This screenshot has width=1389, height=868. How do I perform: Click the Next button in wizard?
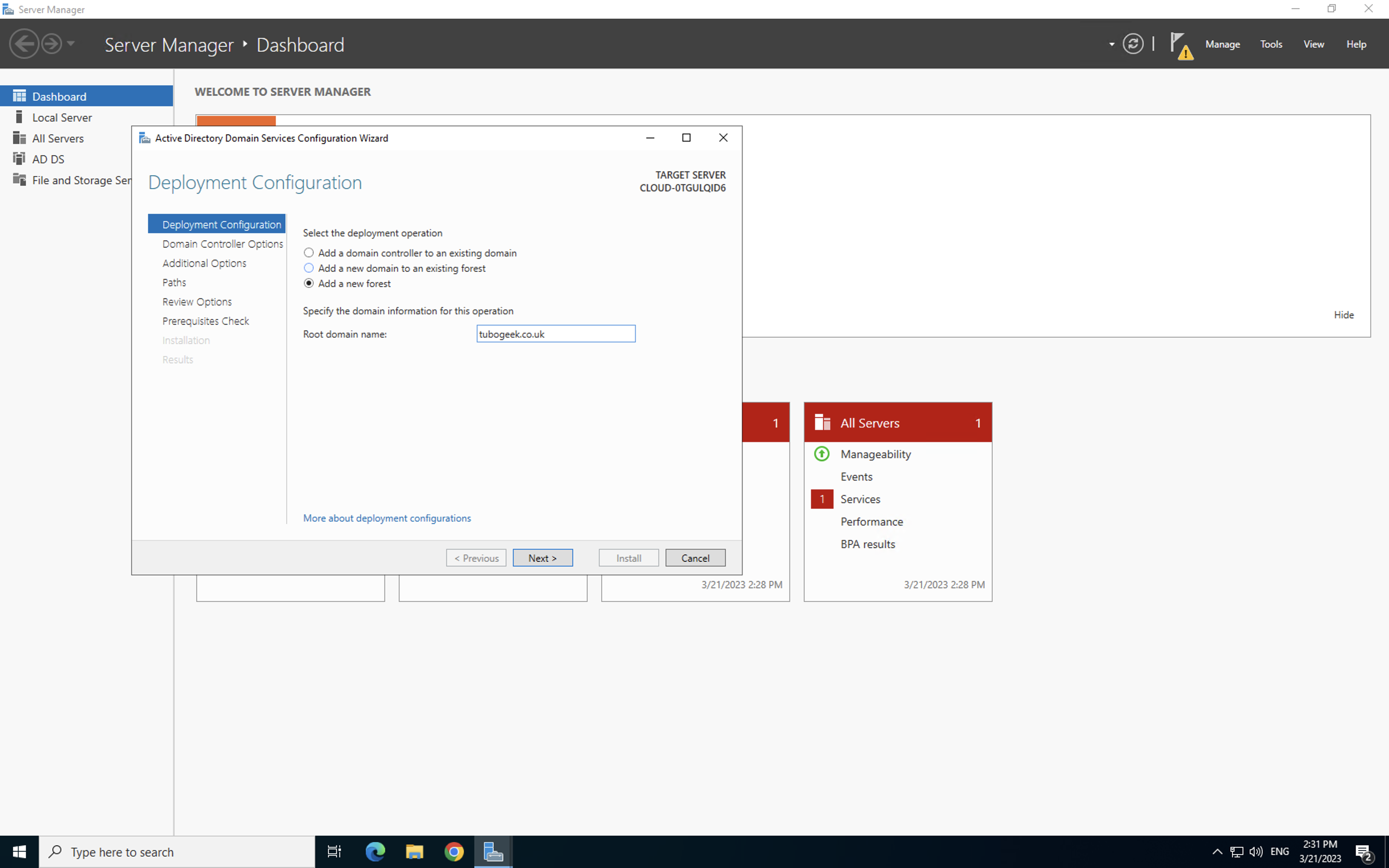pos(543,557)
